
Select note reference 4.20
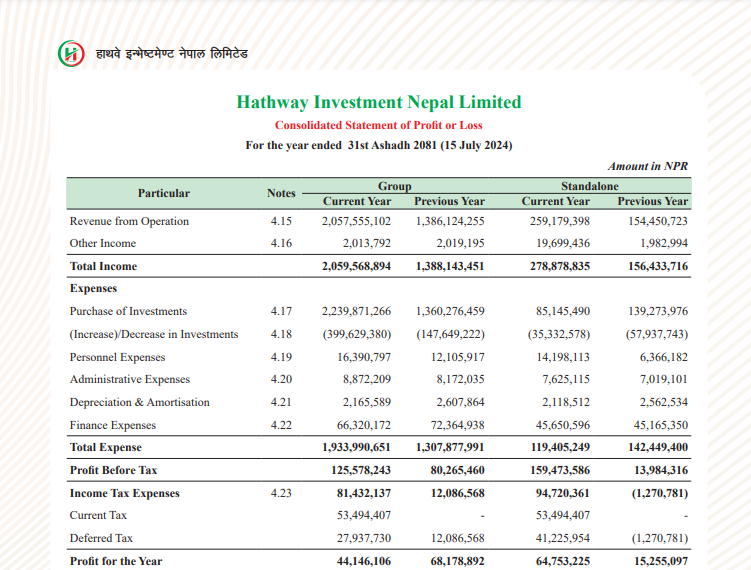pyautogui.click(x=281, y=379)
